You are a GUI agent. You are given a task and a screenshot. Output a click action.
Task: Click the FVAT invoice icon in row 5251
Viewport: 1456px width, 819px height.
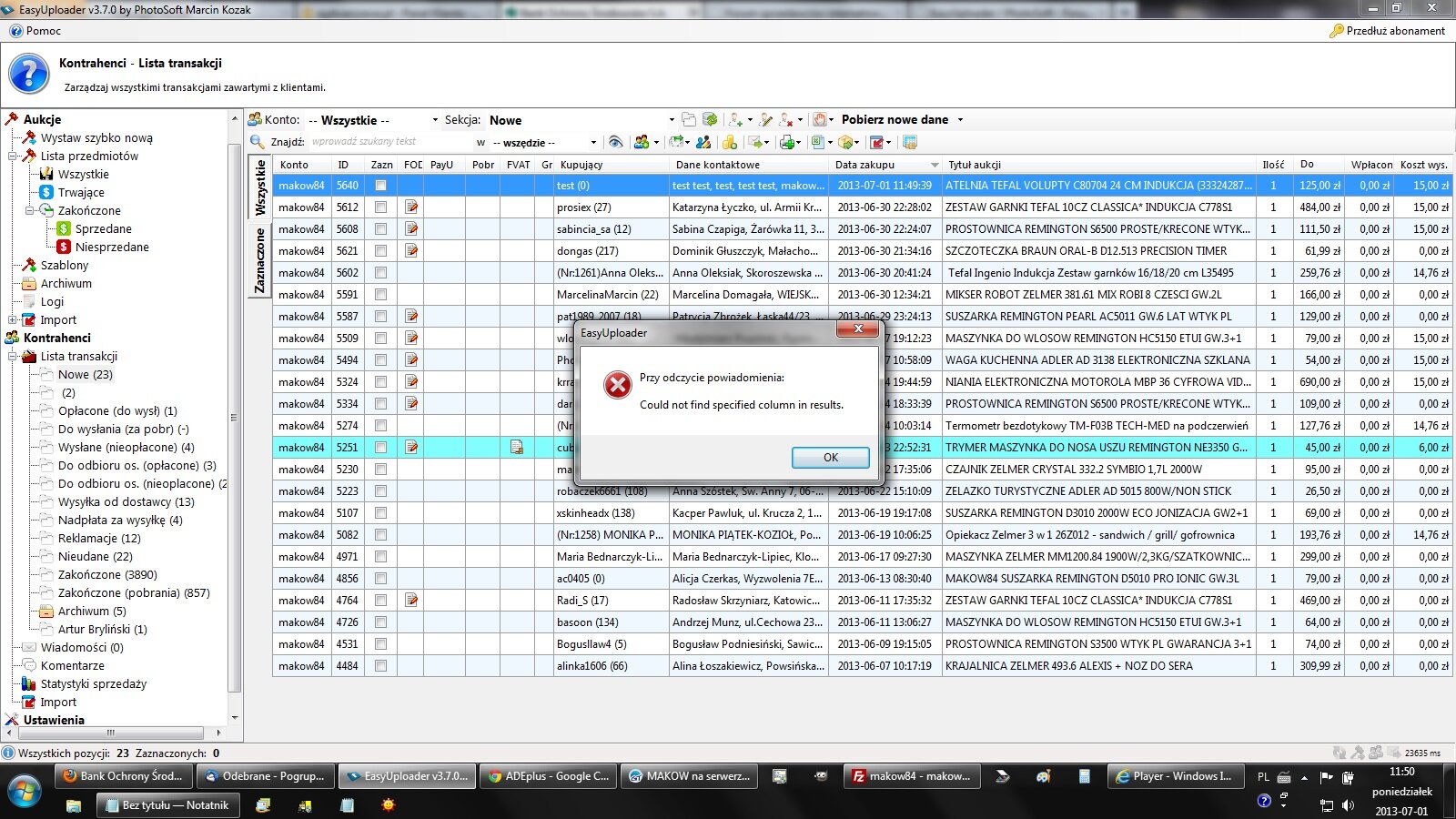(x=517, y=448)
